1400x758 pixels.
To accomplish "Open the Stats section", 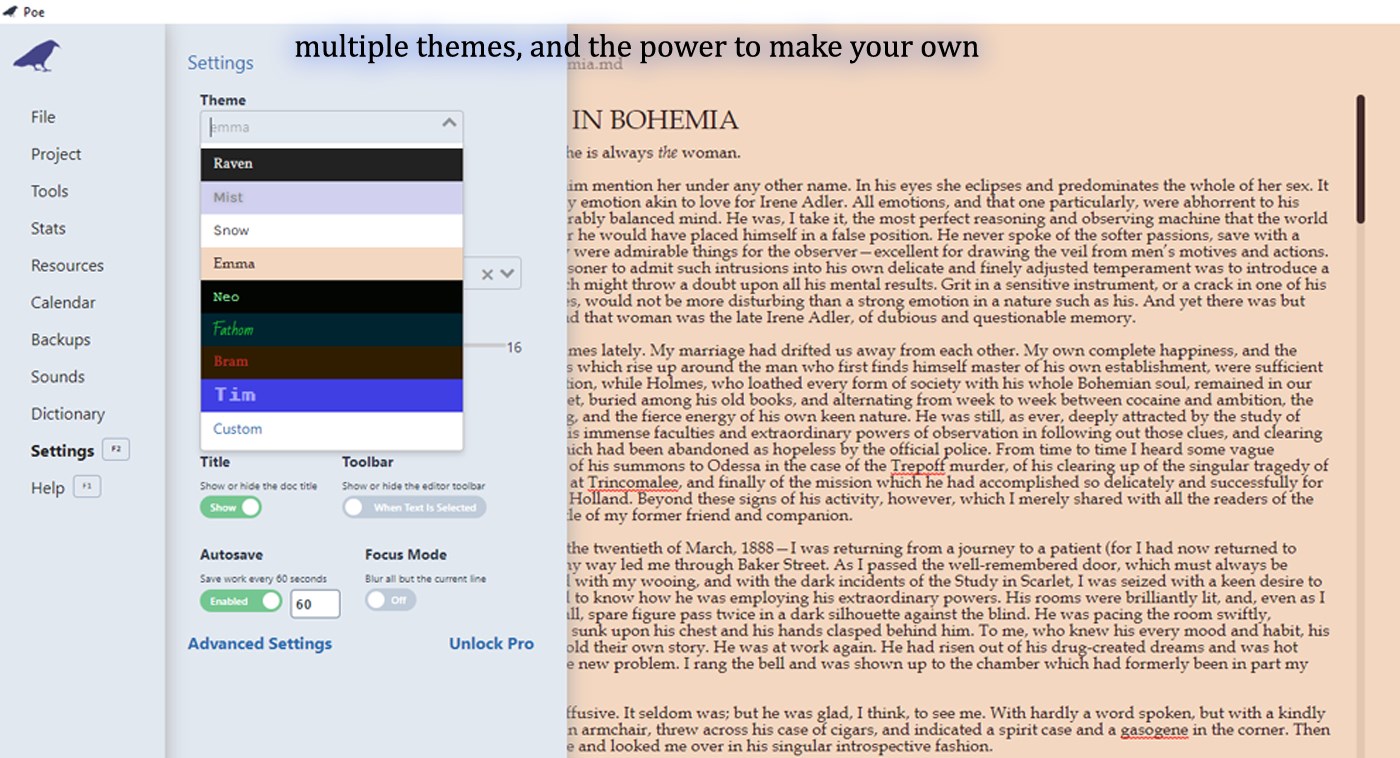I will 48,228.
